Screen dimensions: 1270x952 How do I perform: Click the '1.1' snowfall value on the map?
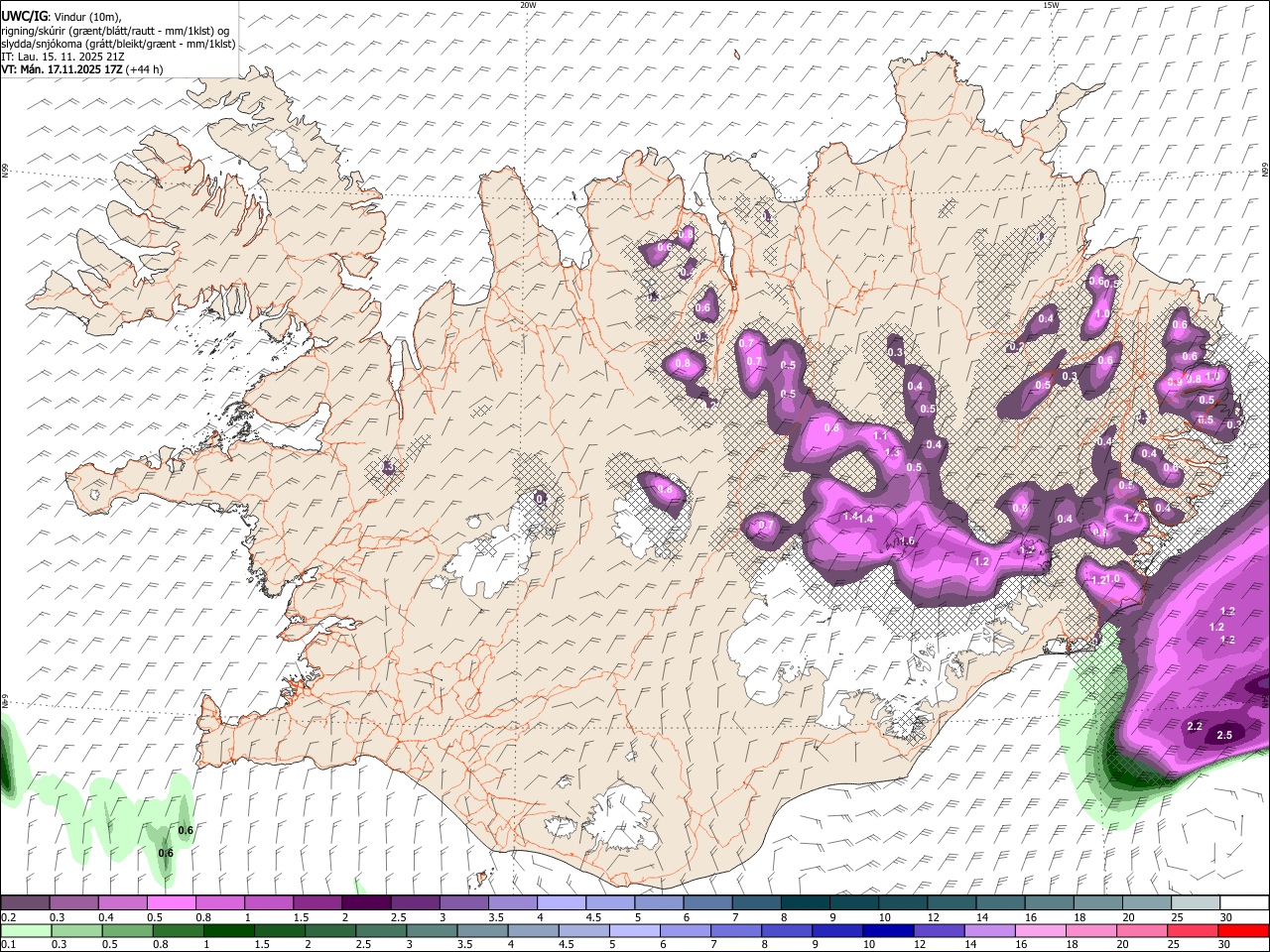pos(880,435)
